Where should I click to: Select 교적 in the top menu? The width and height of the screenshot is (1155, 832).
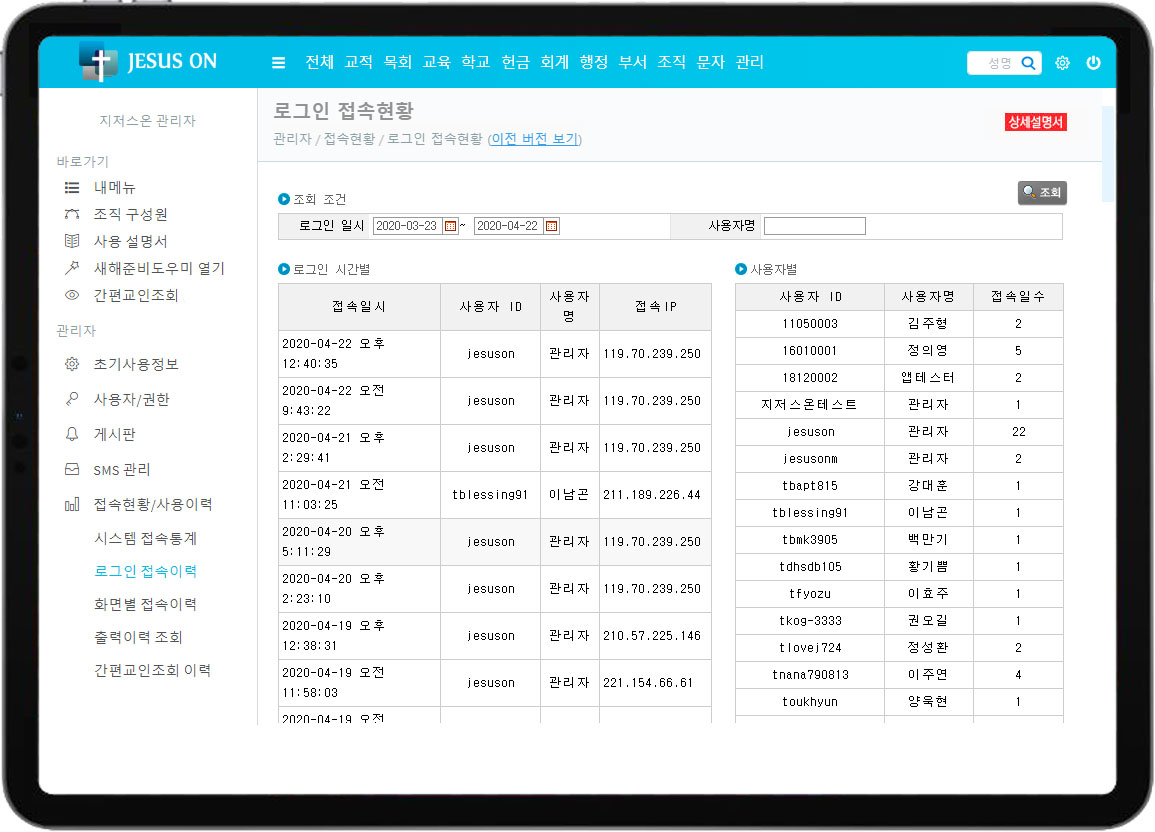pyautogui.click(x=358, y=62)
